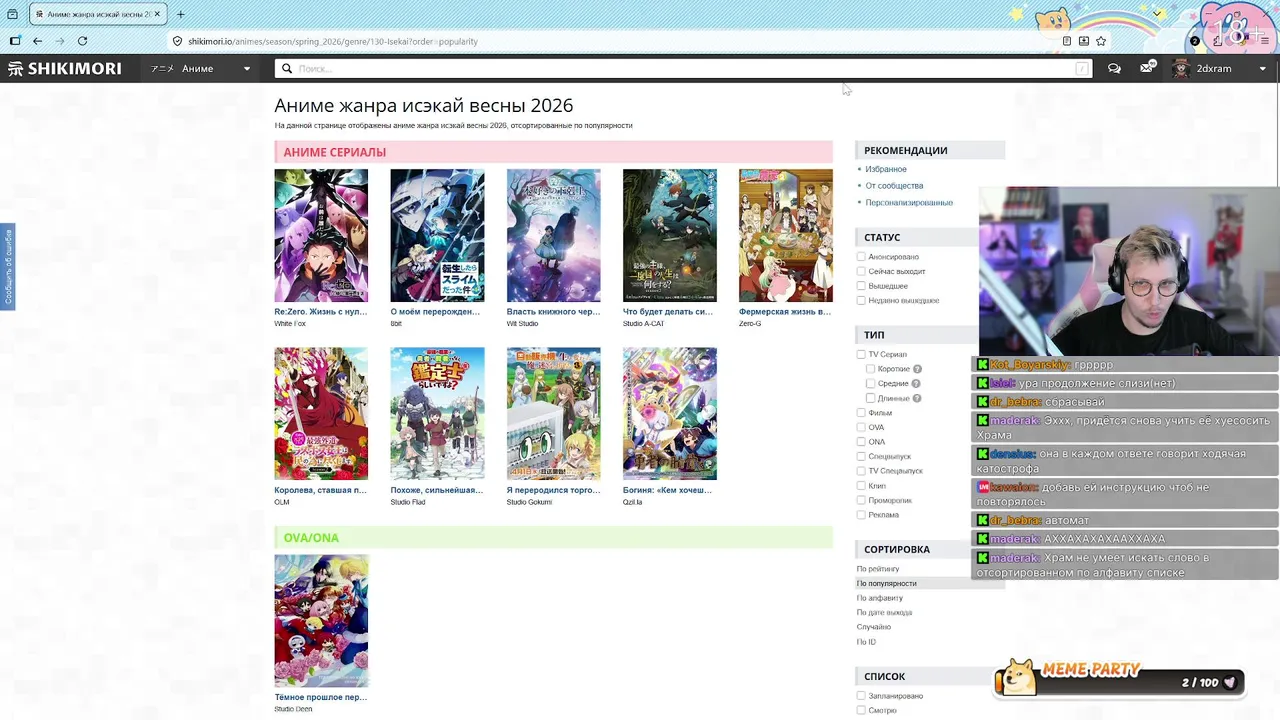Check the Запланировано list checkbox
1280x720 pixels.
click(x=861, y=696)
